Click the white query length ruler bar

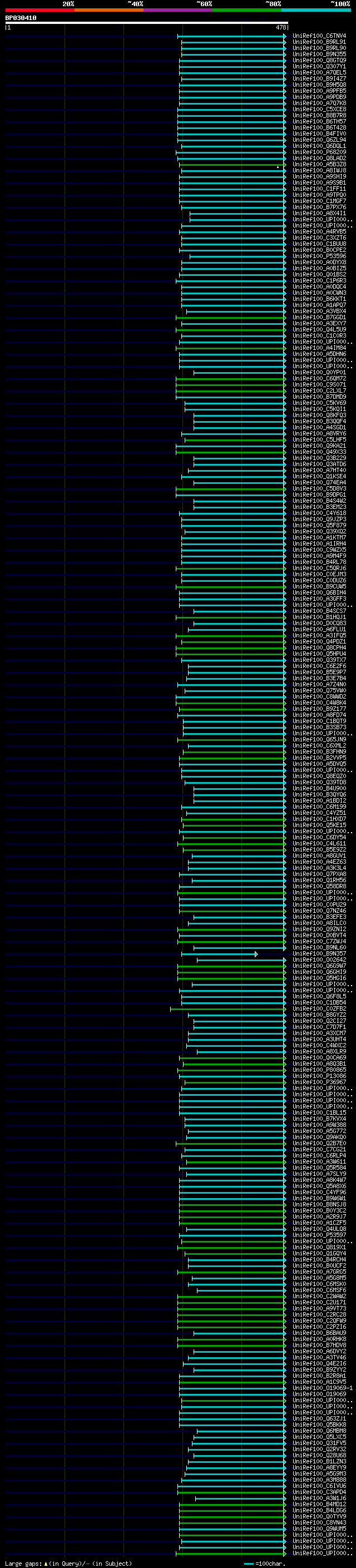[147, 23]
